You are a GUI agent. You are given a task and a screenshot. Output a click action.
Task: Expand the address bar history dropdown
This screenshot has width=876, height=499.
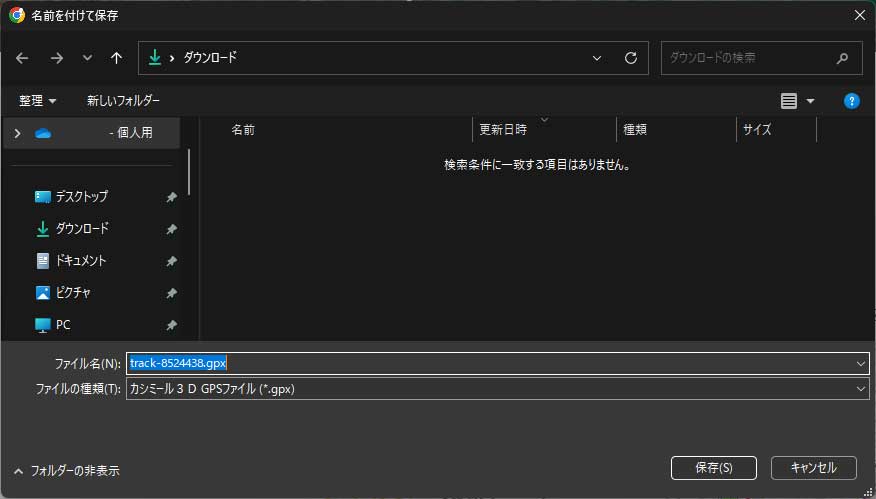tap(597, 58)
